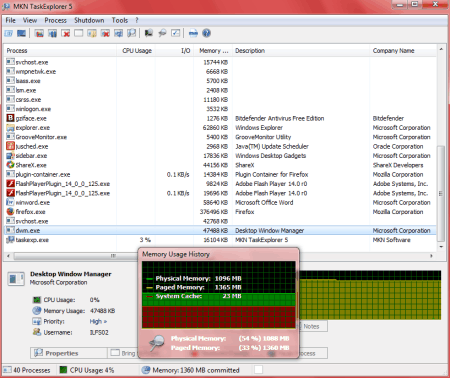Click the memory globe icon in status bar
This screenshot has height=378, width=450.
(x=146, y=370)
